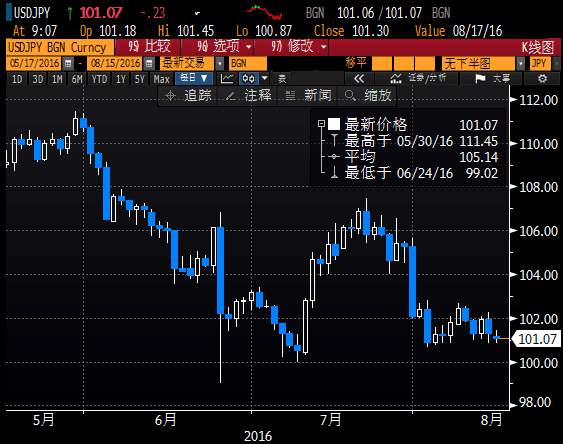This screenshot has width=563, height=444.
Task: Click the current price label 101.07 on axis
Action: [537, 338]
